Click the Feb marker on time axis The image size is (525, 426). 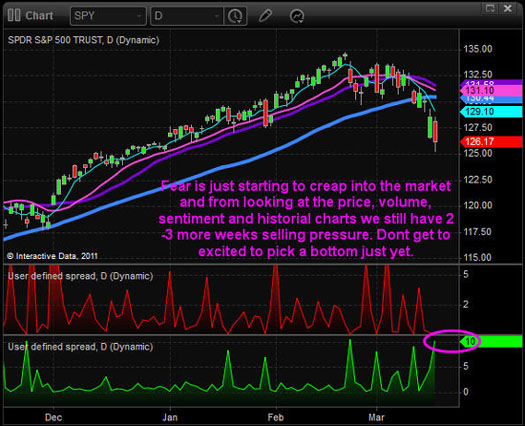[x=276, y=417]
